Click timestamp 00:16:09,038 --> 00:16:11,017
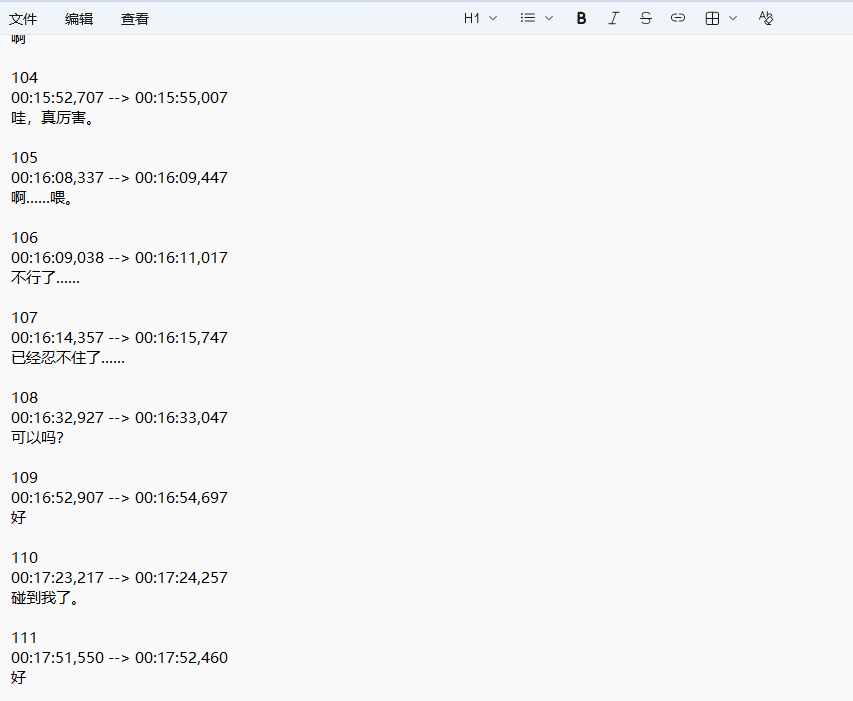The image size is (853, 701). (119, 258)
